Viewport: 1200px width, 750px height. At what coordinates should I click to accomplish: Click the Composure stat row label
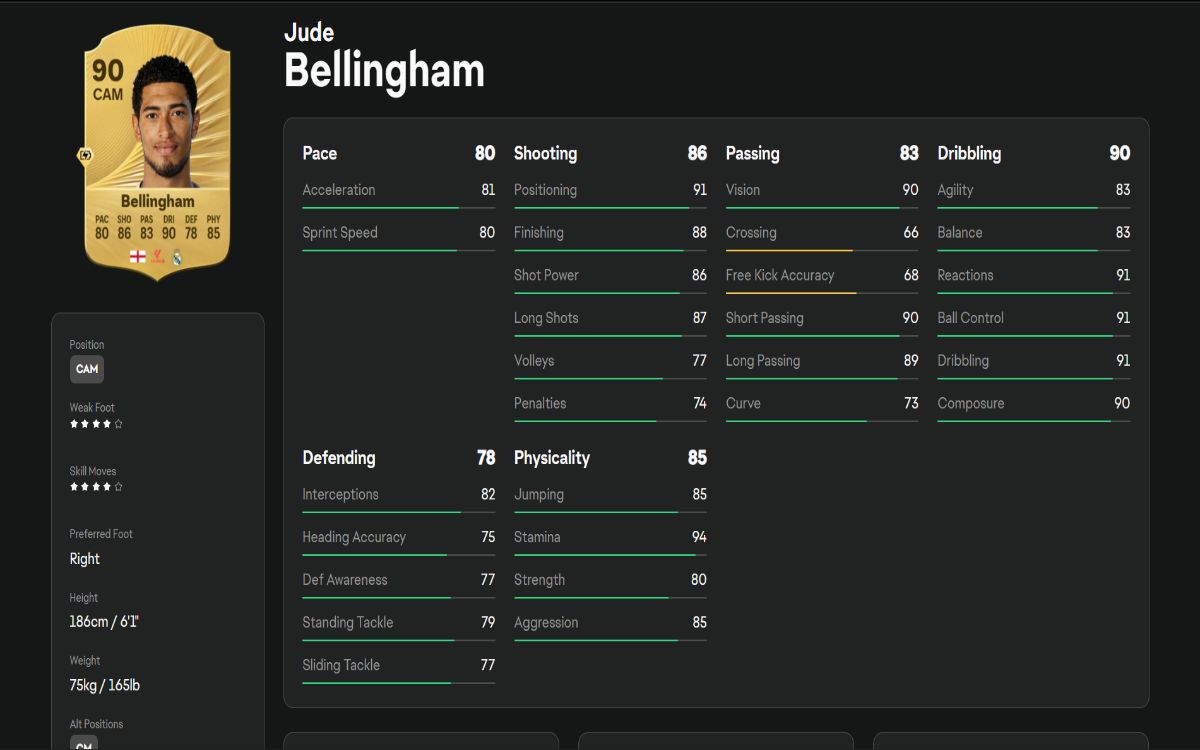click(970, 403)
